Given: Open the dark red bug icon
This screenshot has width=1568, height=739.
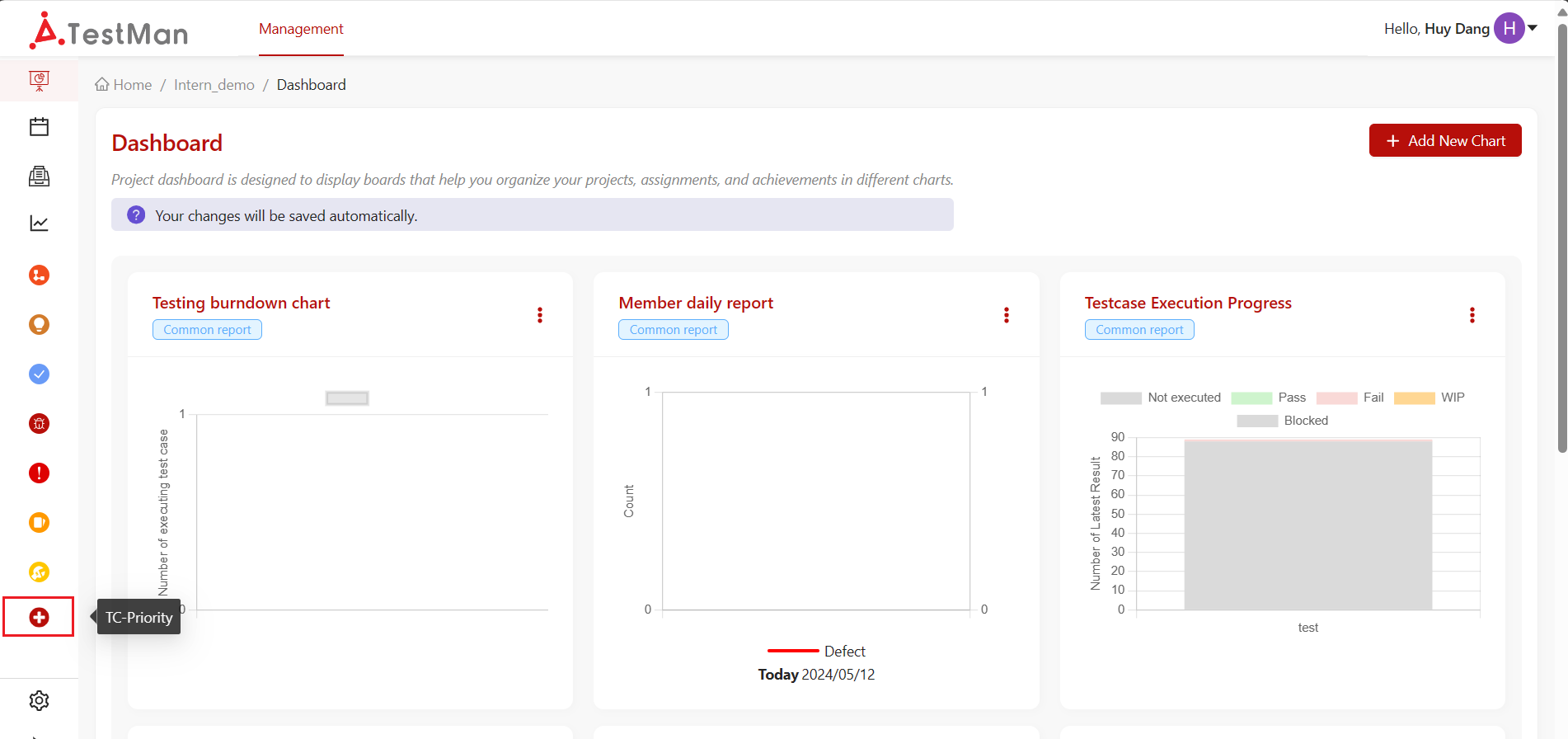Looking at the screenshot, I should (39, 424).
